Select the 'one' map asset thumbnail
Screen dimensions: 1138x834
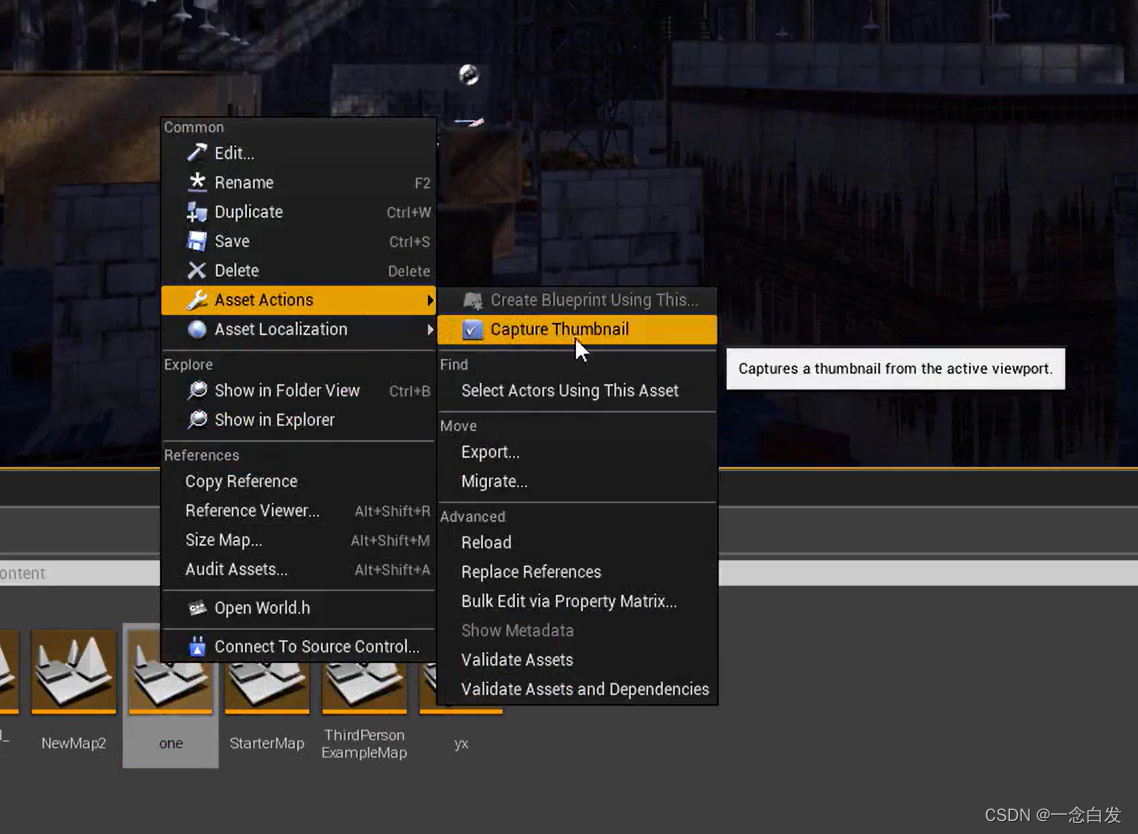[171, 686]
